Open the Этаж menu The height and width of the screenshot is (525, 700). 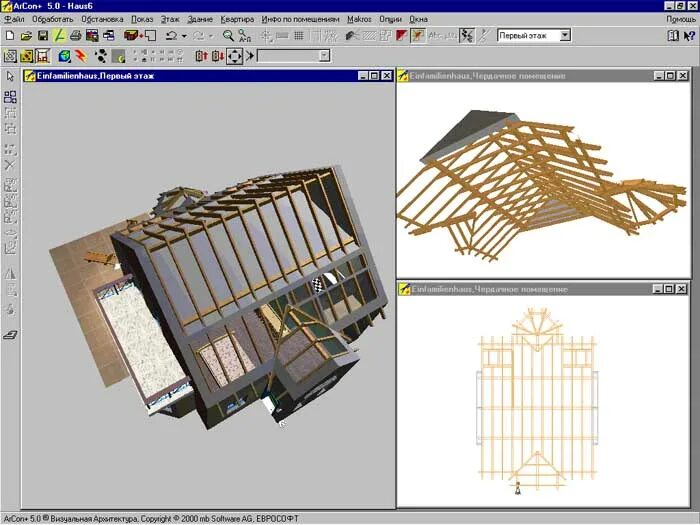coord(170,19)
